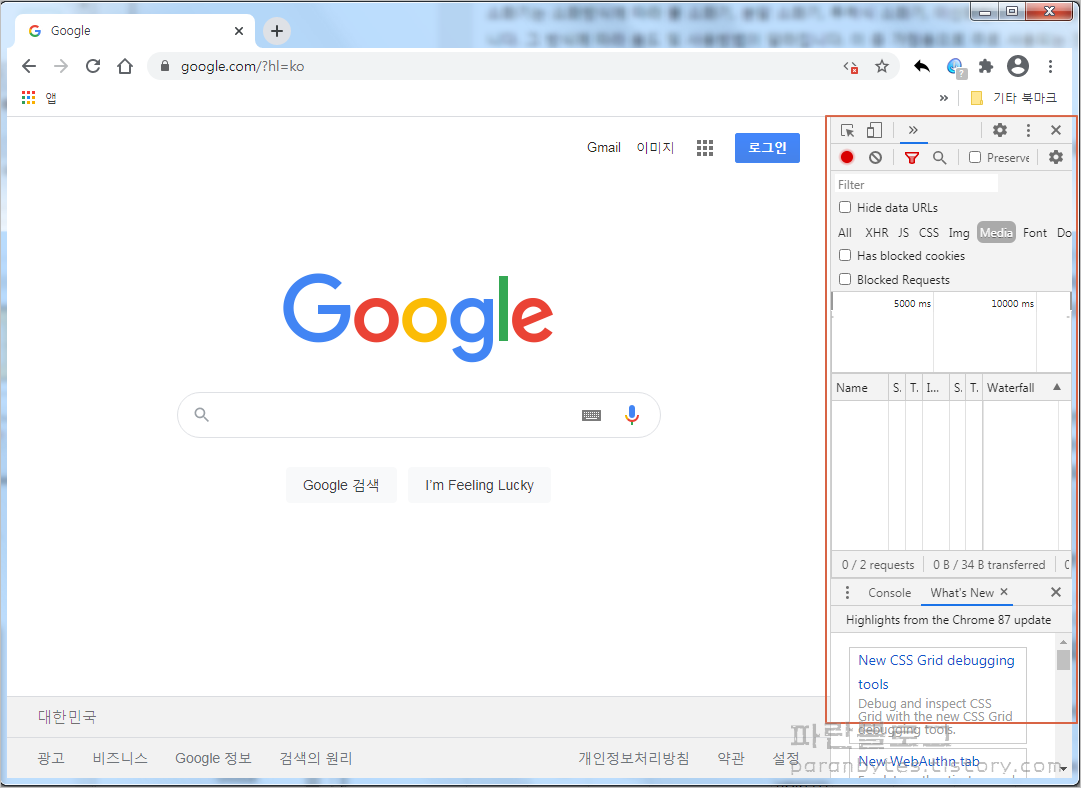
Task: Open the Apps shortcut in bookmarks bar
Action: [39, 98]
